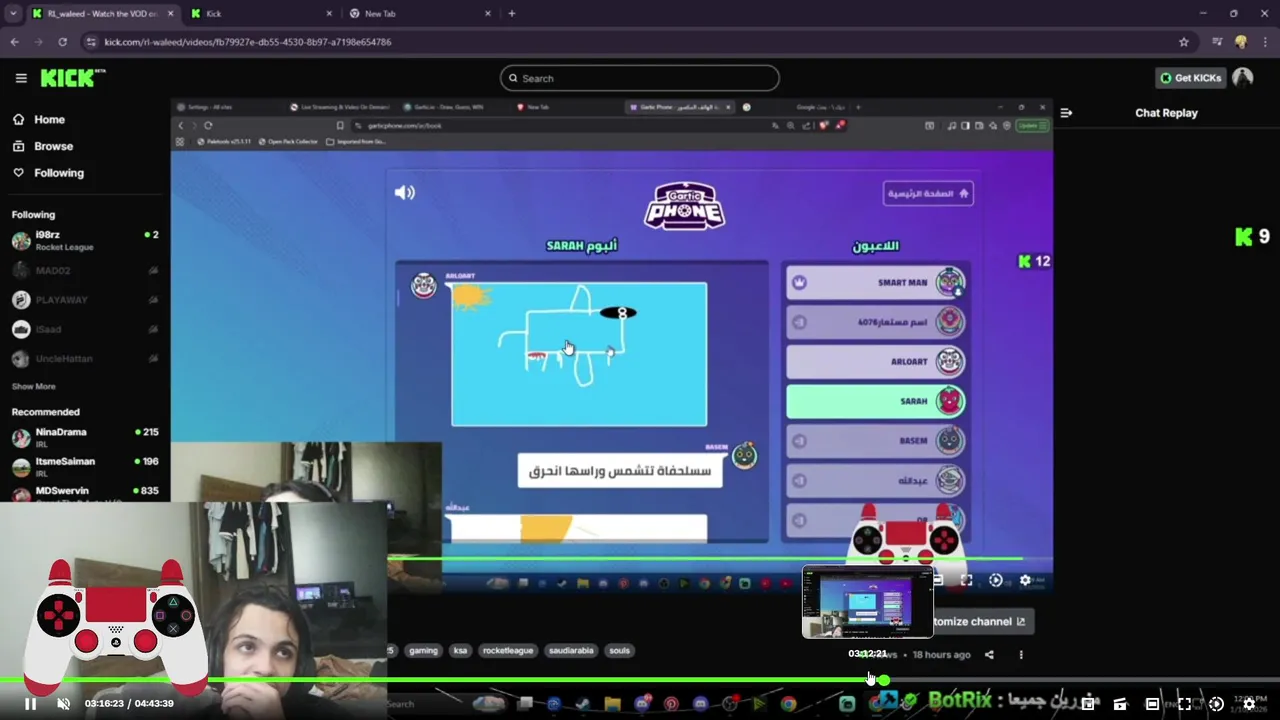Open the VOD three-dot options menu
This screenshot has height=720, width=1280.
pos(1021,655)
